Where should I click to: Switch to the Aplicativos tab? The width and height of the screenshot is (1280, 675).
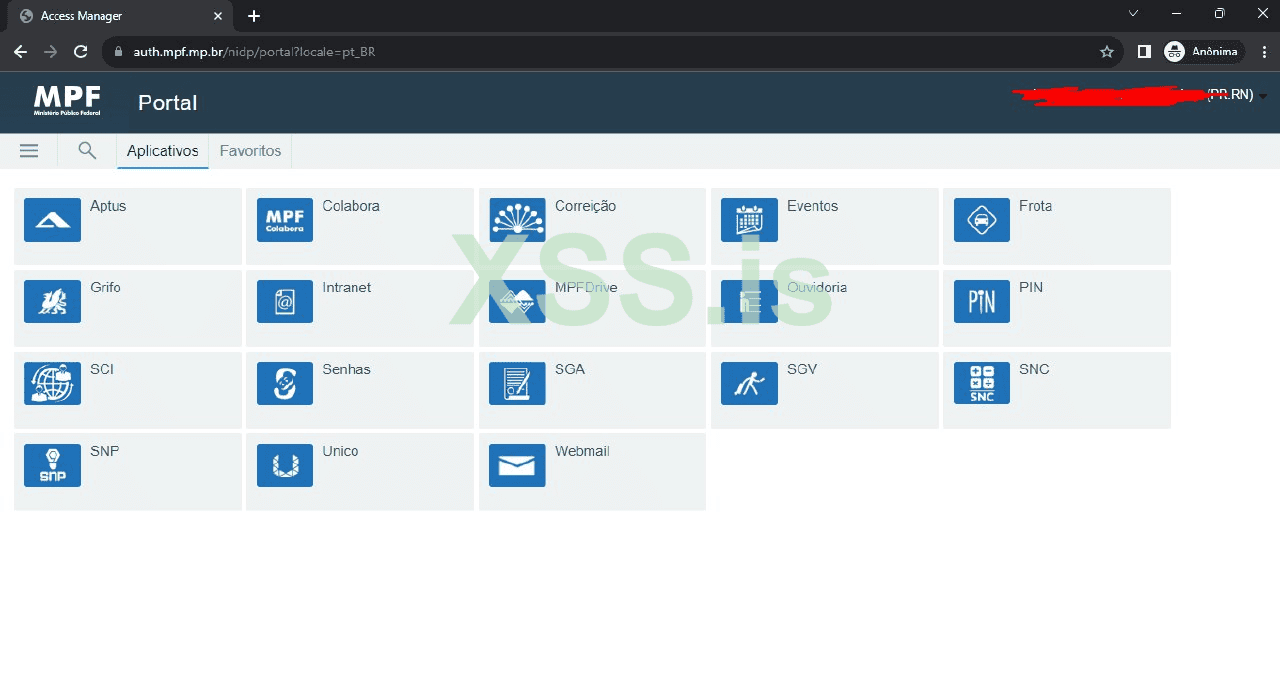(163, 151)
